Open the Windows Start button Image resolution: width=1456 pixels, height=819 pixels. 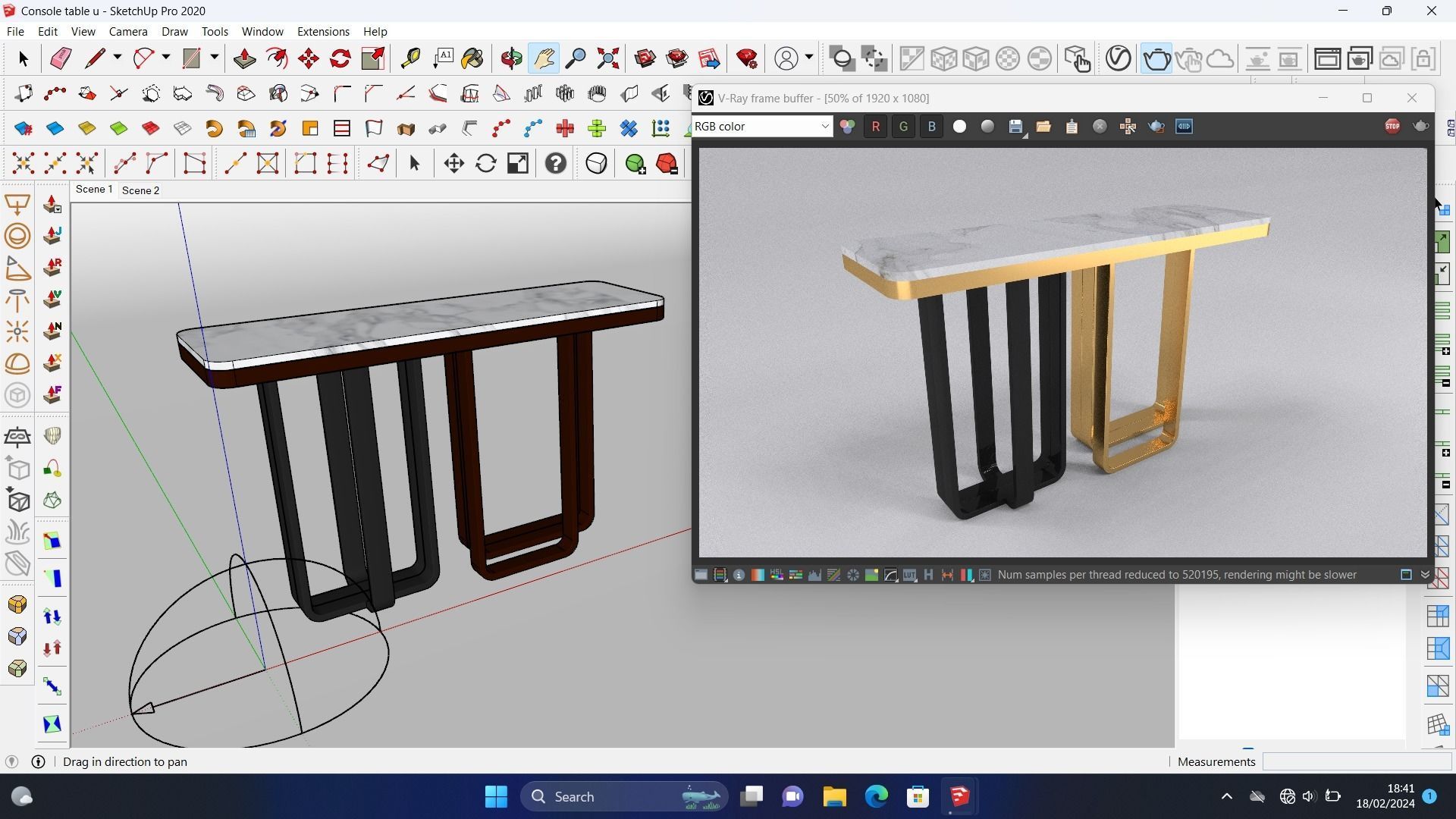tap(496, 796)
